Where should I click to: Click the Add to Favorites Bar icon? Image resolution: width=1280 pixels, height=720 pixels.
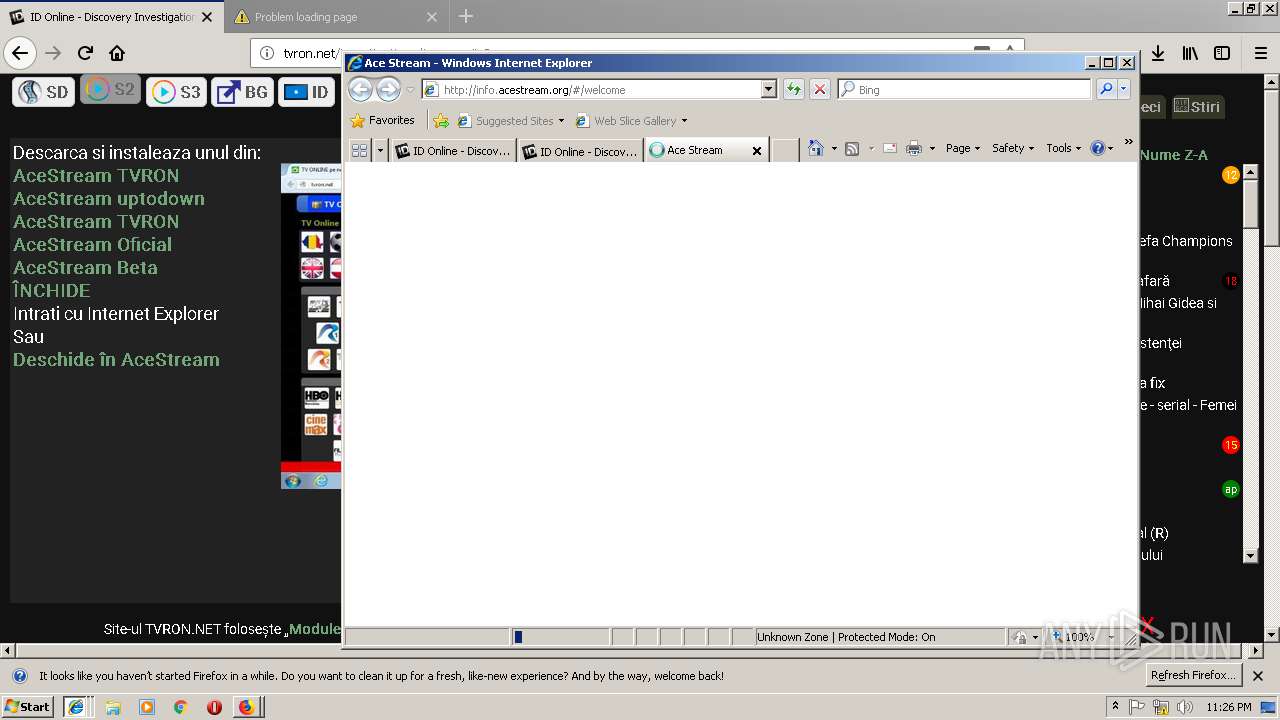coord(441,120)
